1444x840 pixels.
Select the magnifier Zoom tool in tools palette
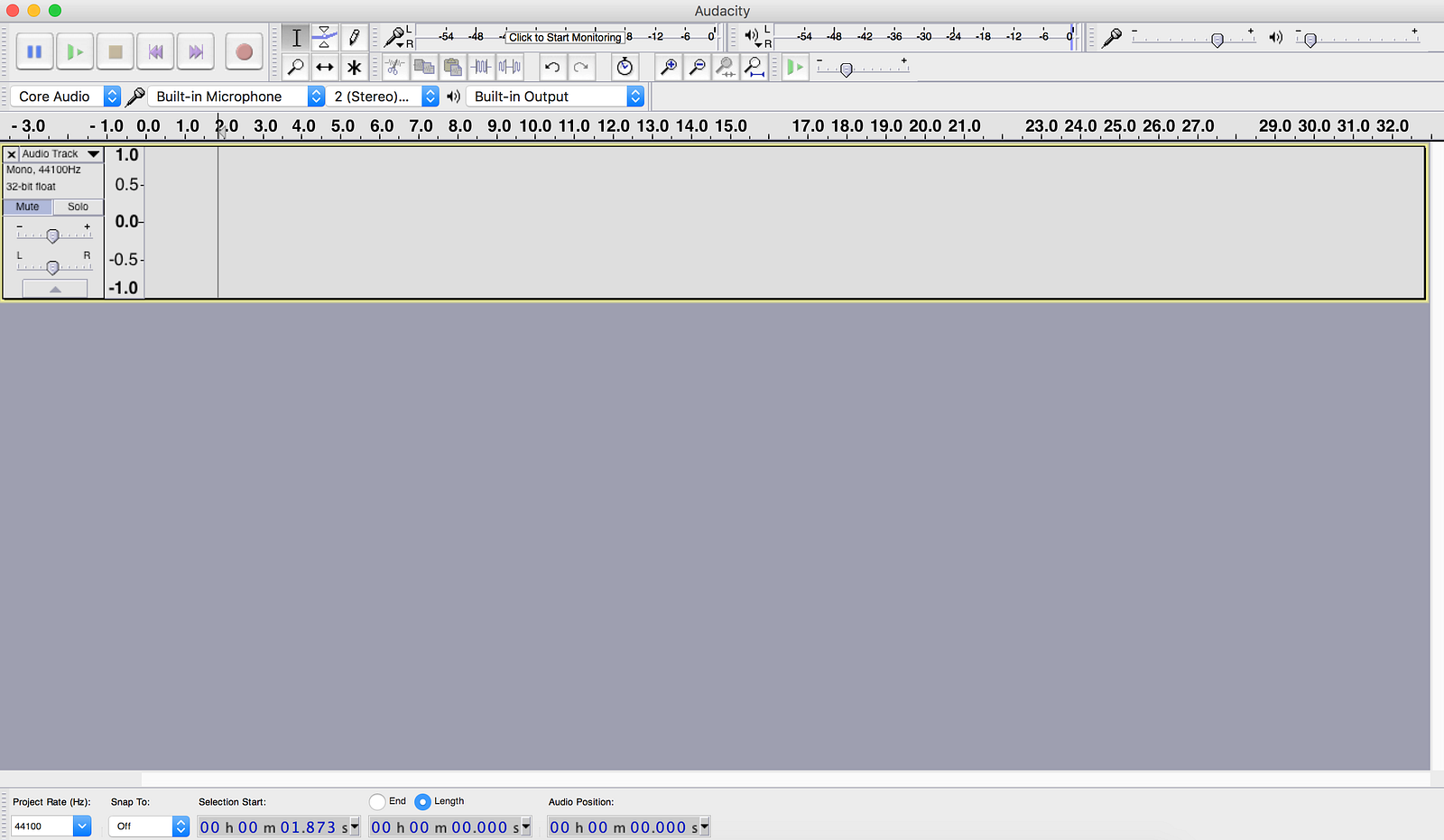(x=296, y=67)
